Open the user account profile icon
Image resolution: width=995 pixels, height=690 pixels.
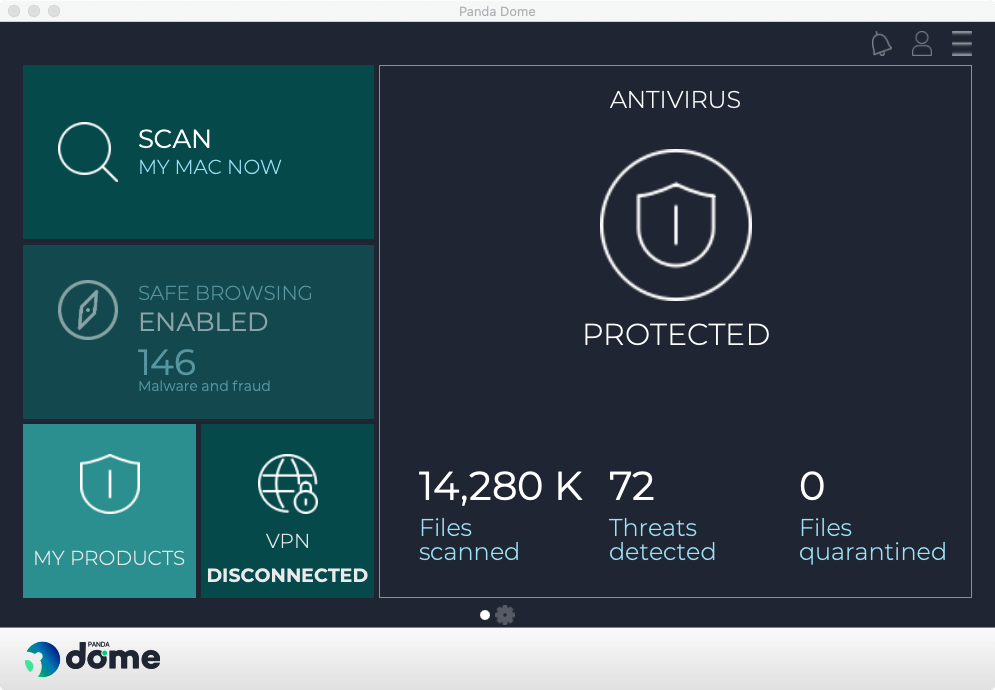(x=921, y=44)
